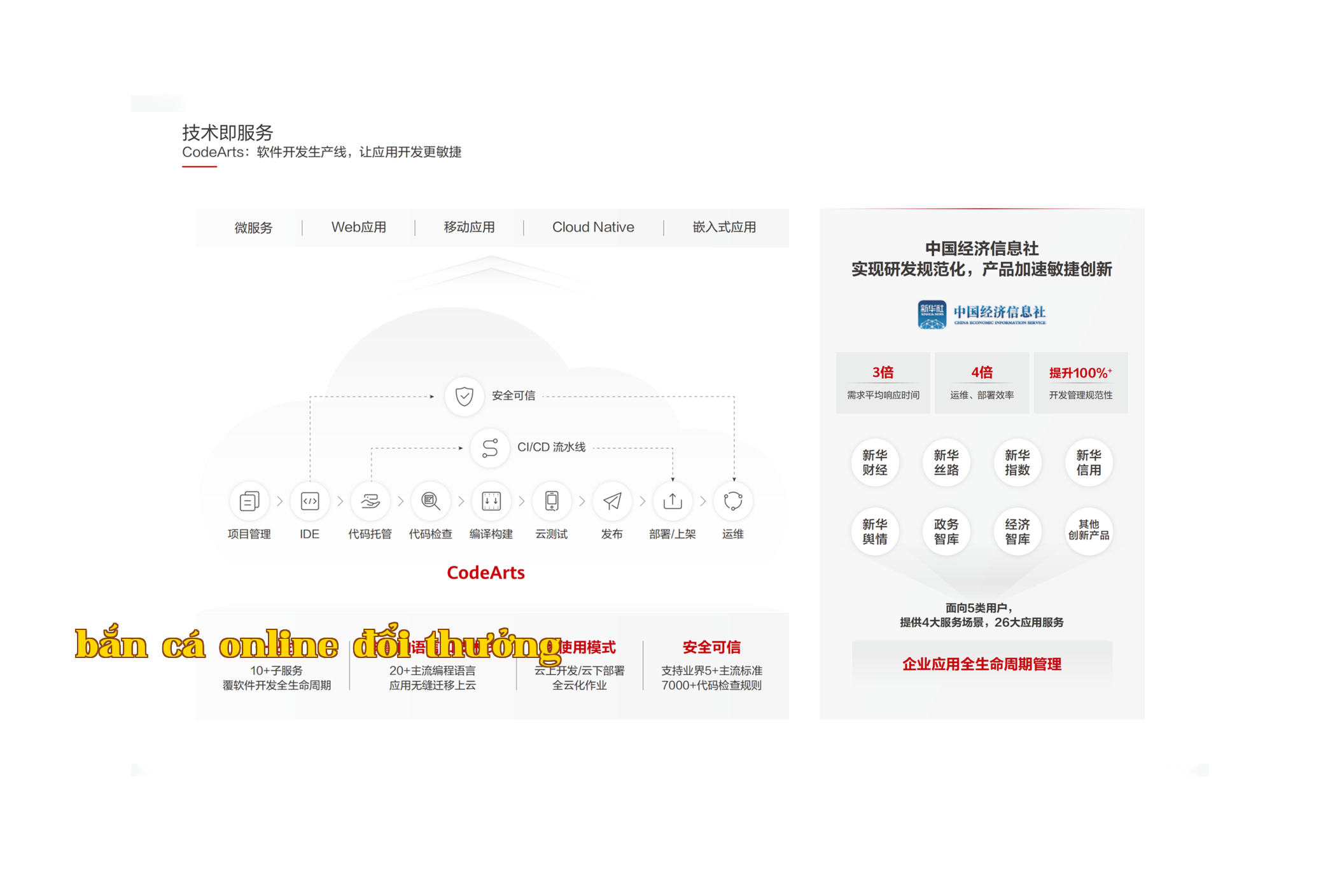This screenshot has height=896, width=1321.
Task: Select the 嵌入式应用 tab
Action: coord(724,227)
